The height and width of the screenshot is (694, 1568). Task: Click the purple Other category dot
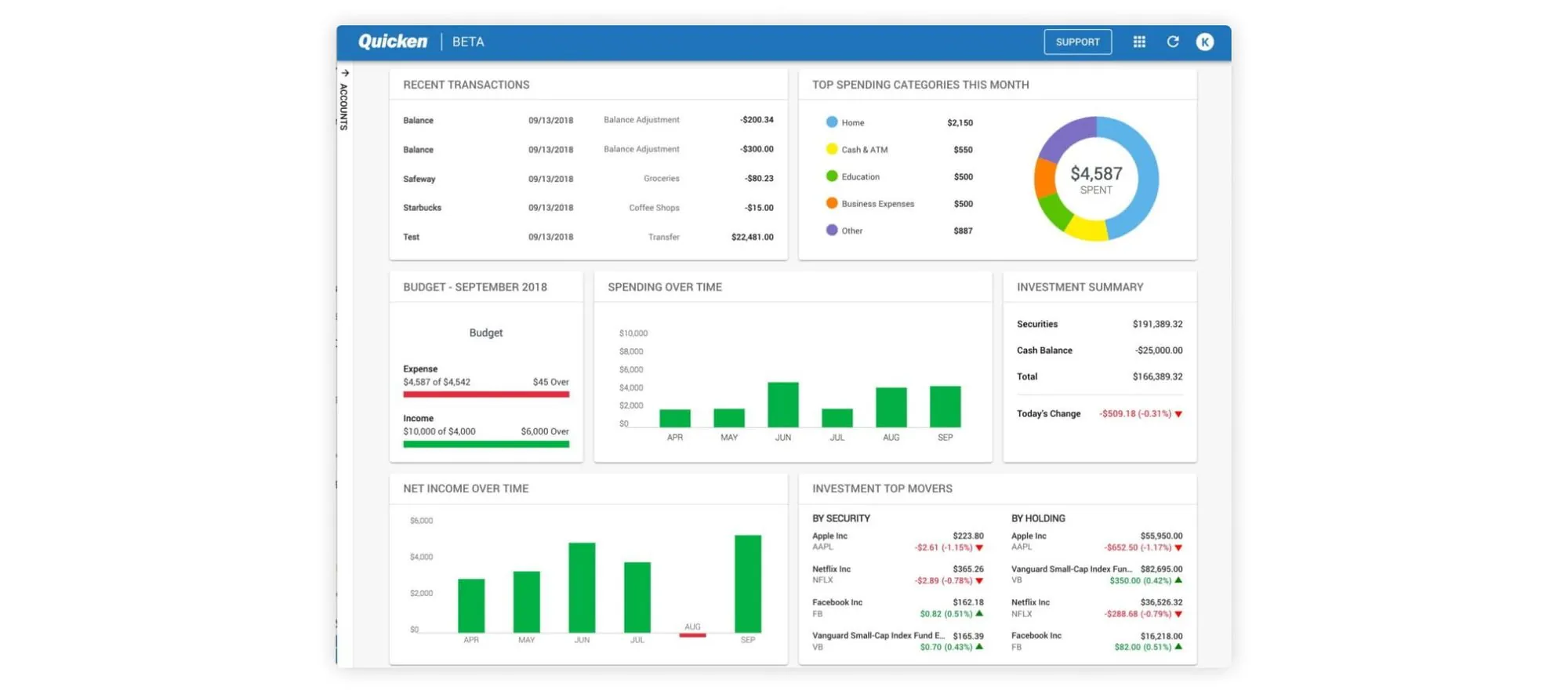(831, 231)
